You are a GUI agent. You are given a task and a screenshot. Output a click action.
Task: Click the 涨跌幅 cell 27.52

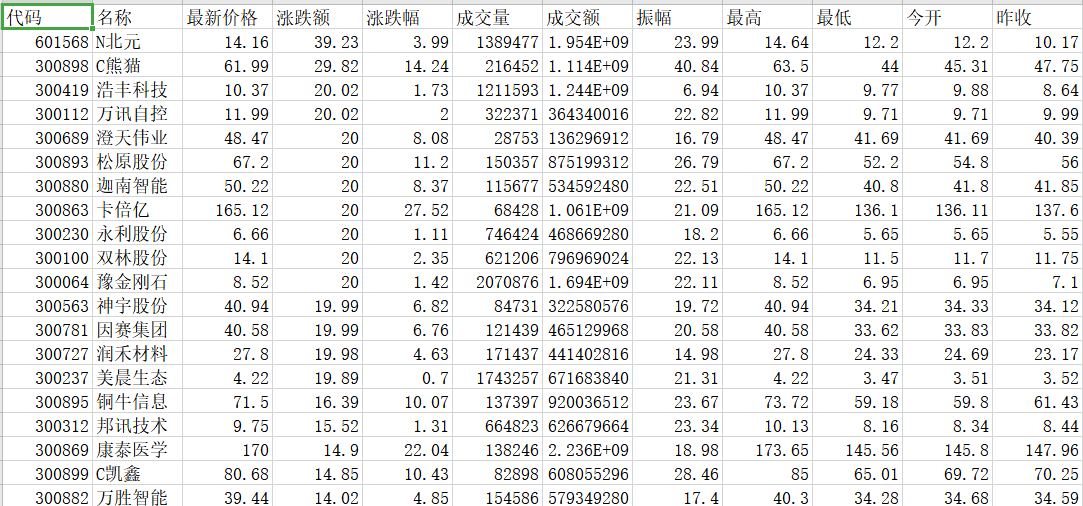(x=408, y=210)
